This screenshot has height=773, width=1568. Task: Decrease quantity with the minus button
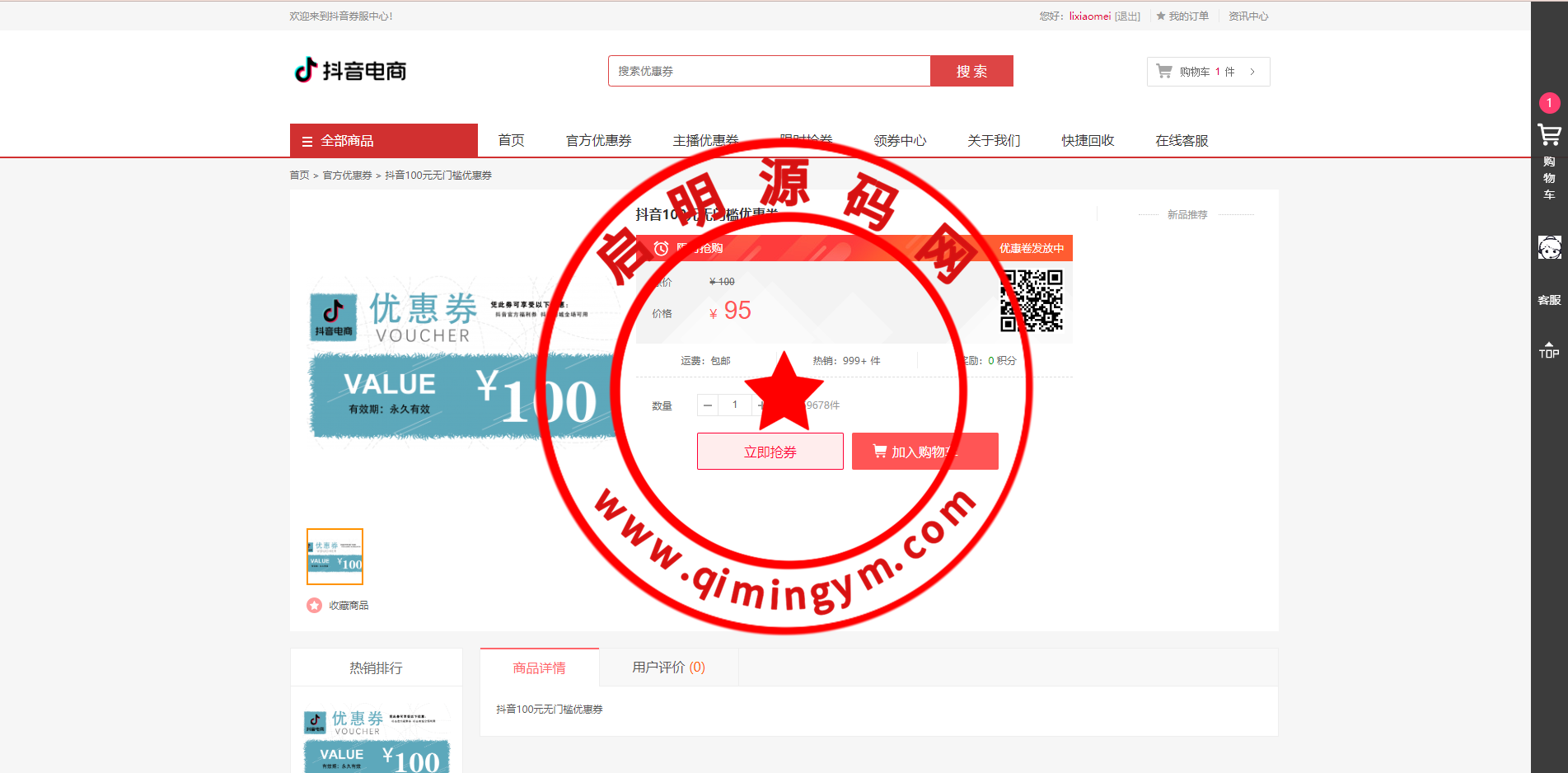[708, 405]
